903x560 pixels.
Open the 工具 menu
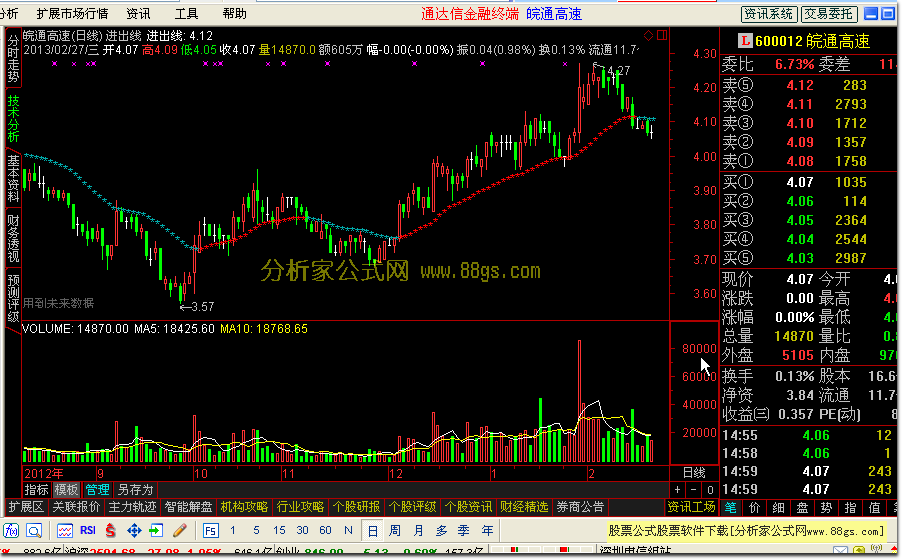(186, 13)
